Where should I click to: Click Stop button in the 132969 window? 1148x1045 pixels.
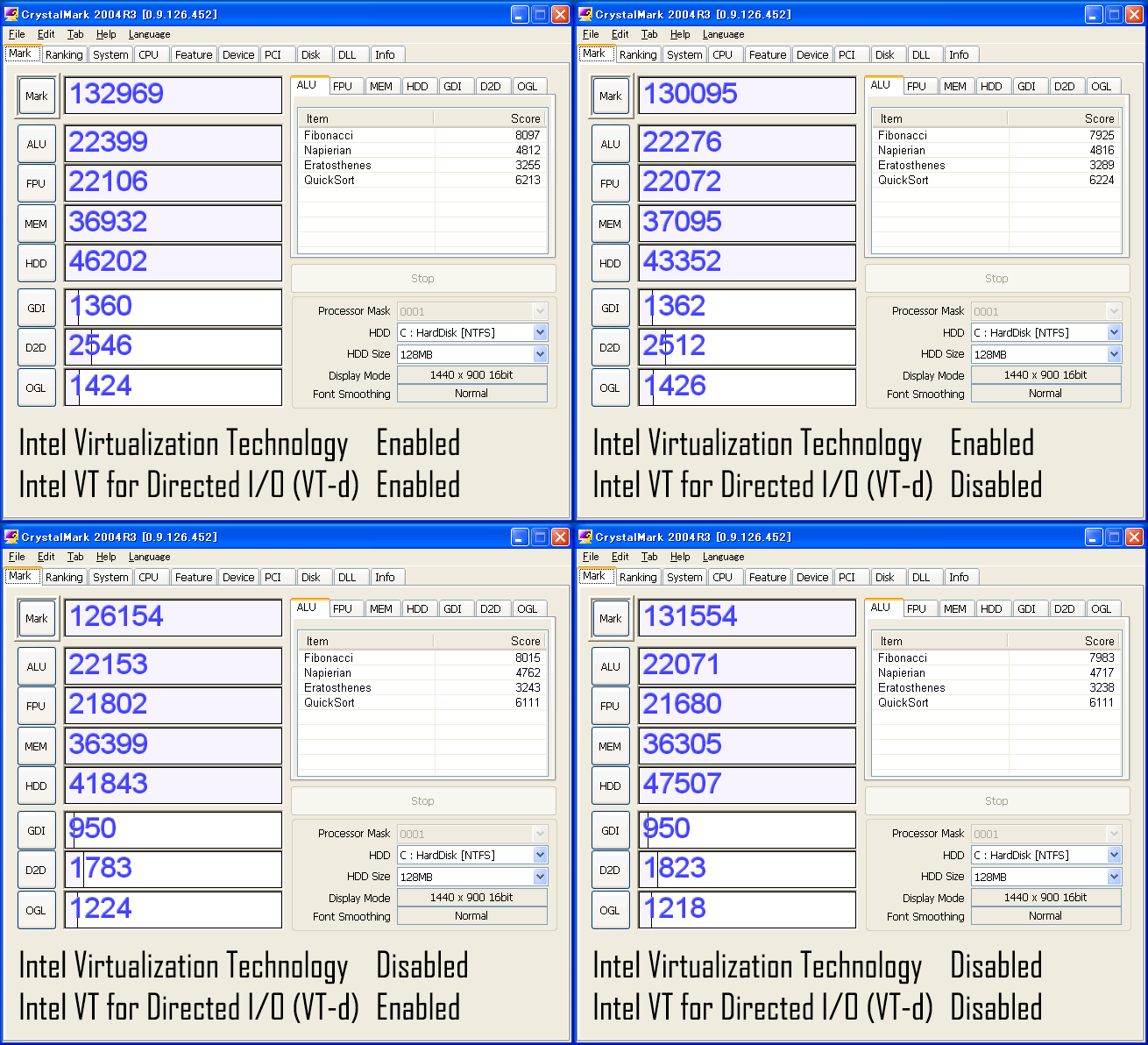click(423, 278)
